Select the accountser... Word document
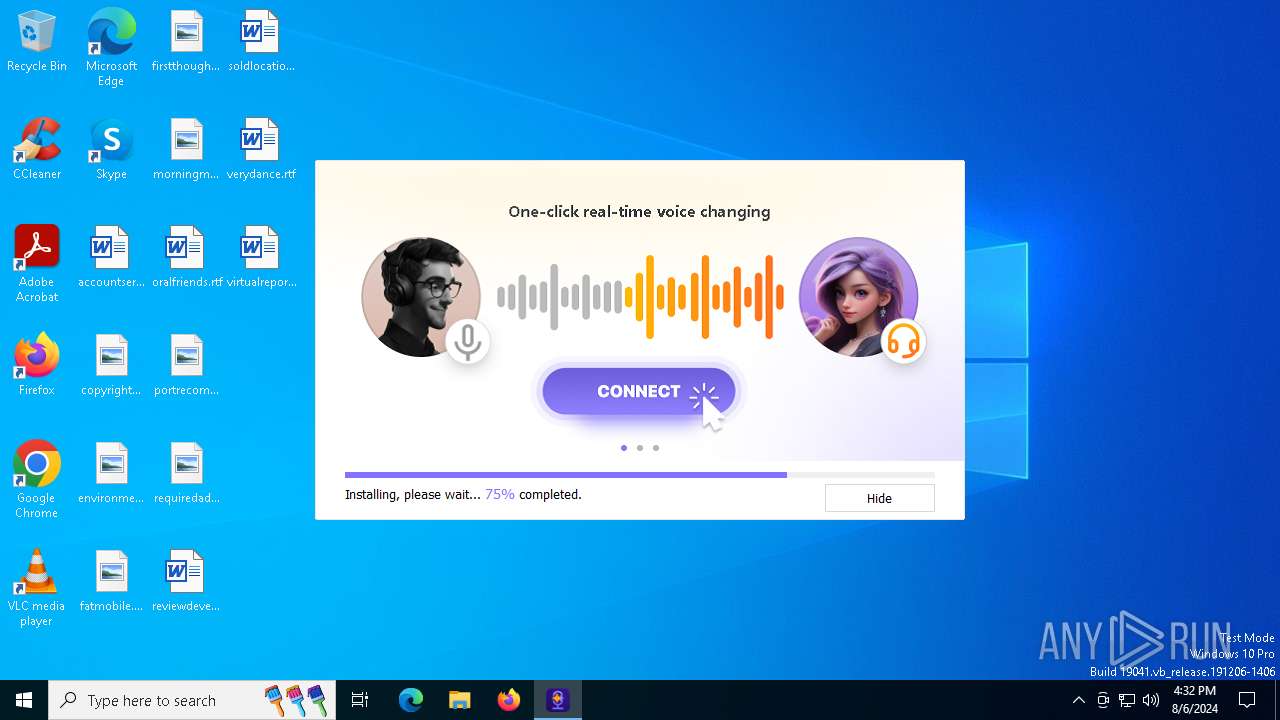The height and width of the screenshot is (720, 1280). coord(111,258)
